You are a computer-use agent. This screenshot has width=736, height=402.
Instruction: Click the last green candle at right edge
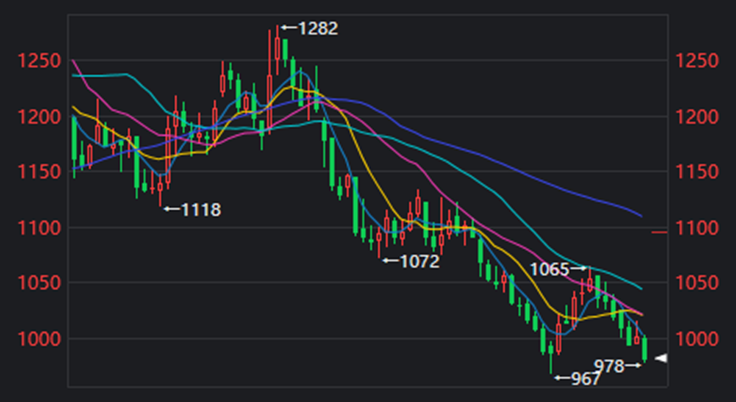coord(645,348)
